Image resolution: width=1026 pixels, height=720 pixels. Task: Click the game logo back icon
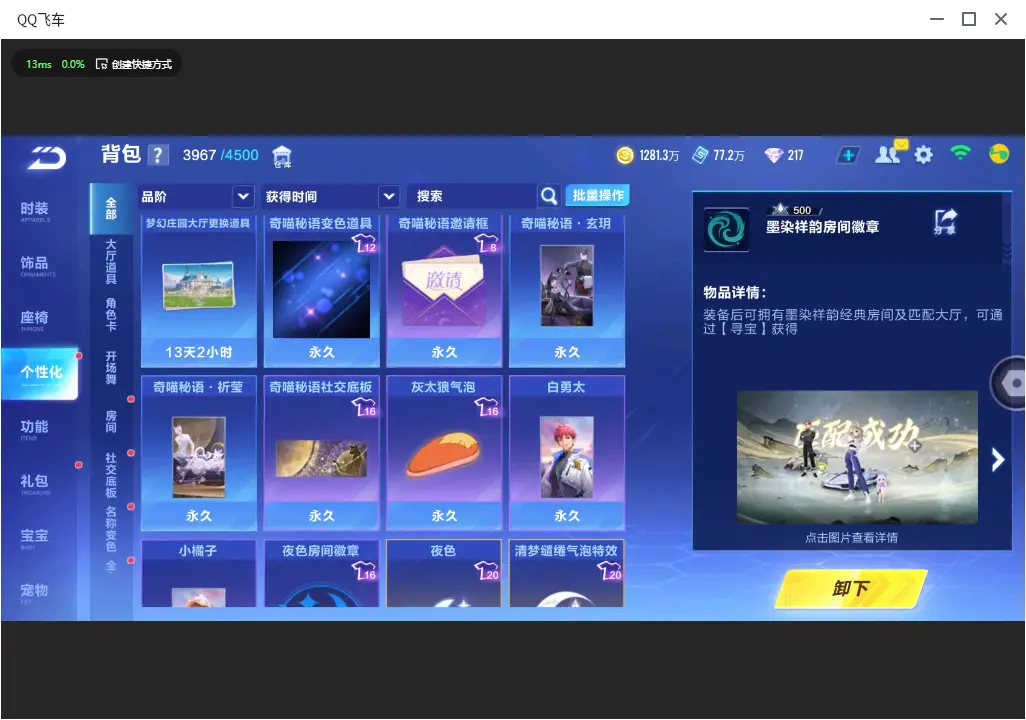click(47, 157)
